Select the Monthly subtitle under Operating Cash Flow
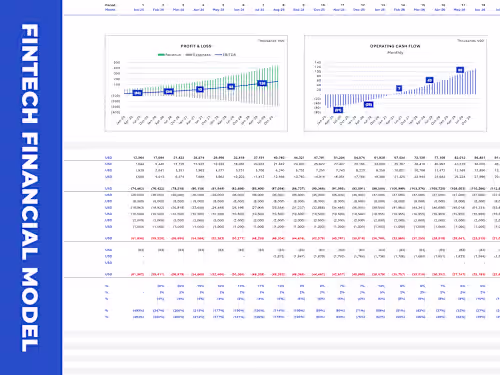 (395, 53)
